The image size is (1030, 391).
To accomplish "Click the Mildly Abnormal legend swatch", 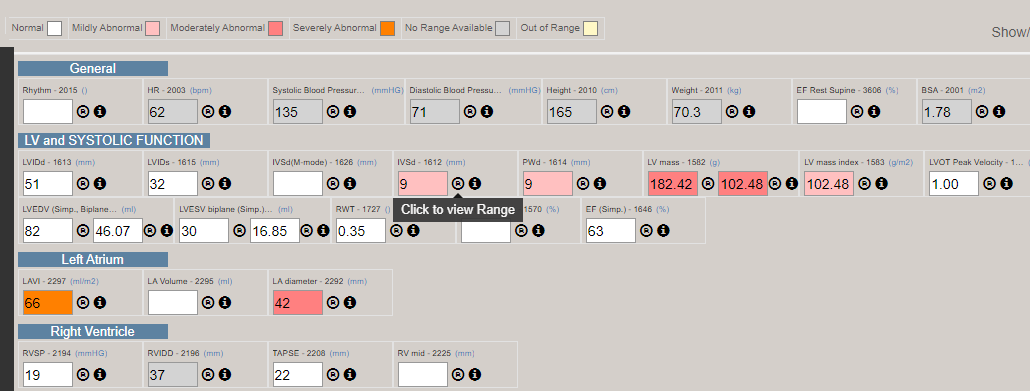I will (152, 28).
